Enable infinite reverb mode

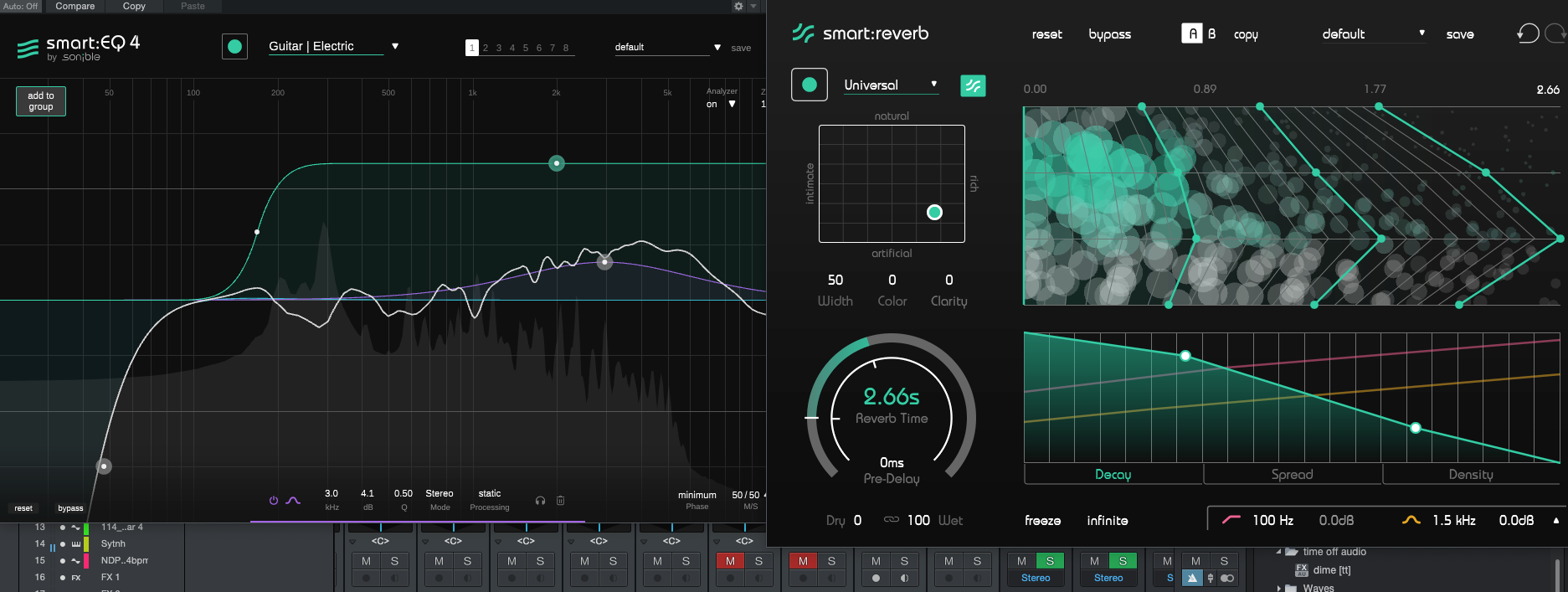[1107, 520]
